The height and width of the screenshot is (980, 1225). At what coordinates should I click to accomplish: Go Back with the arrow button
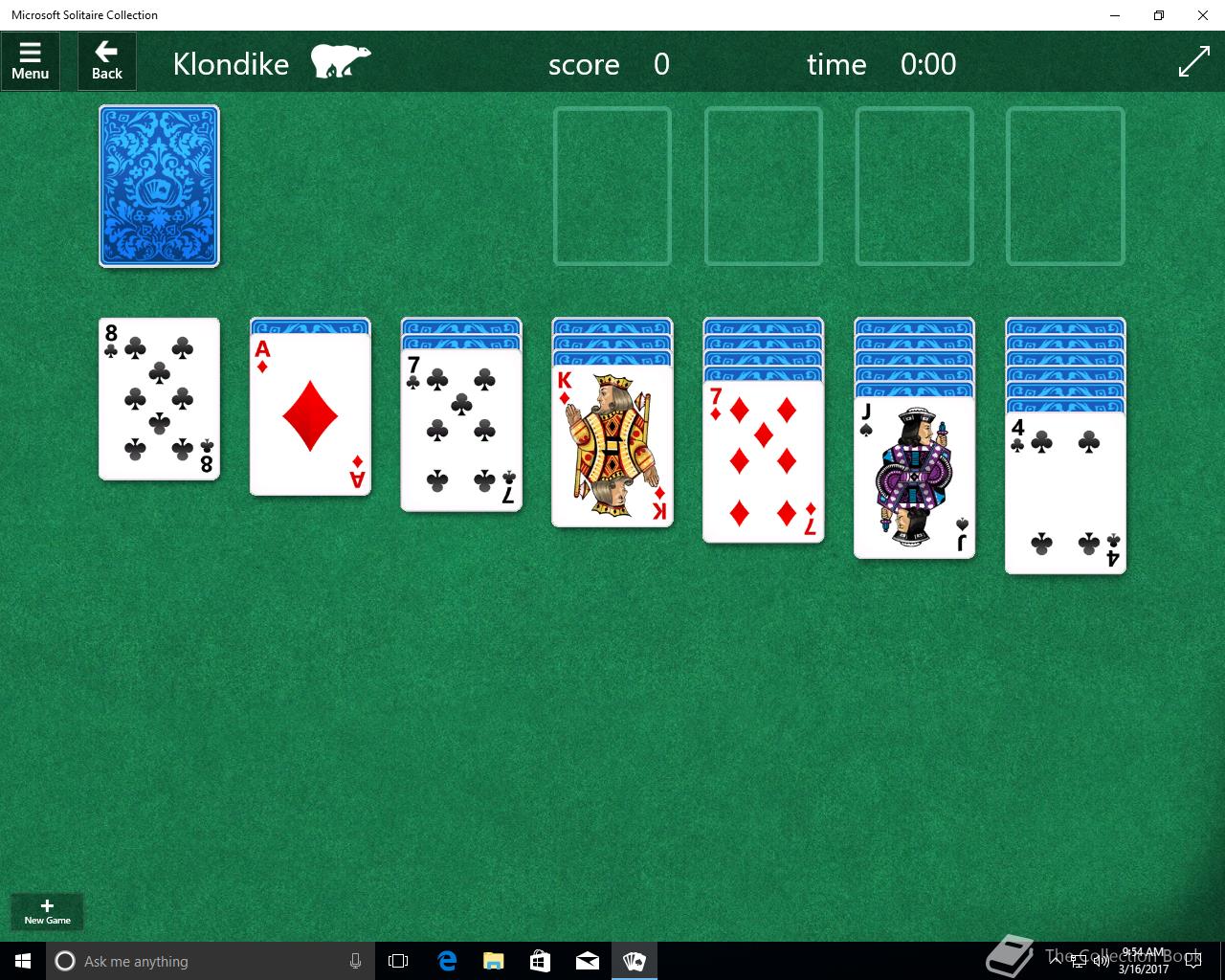coord(107,61)
